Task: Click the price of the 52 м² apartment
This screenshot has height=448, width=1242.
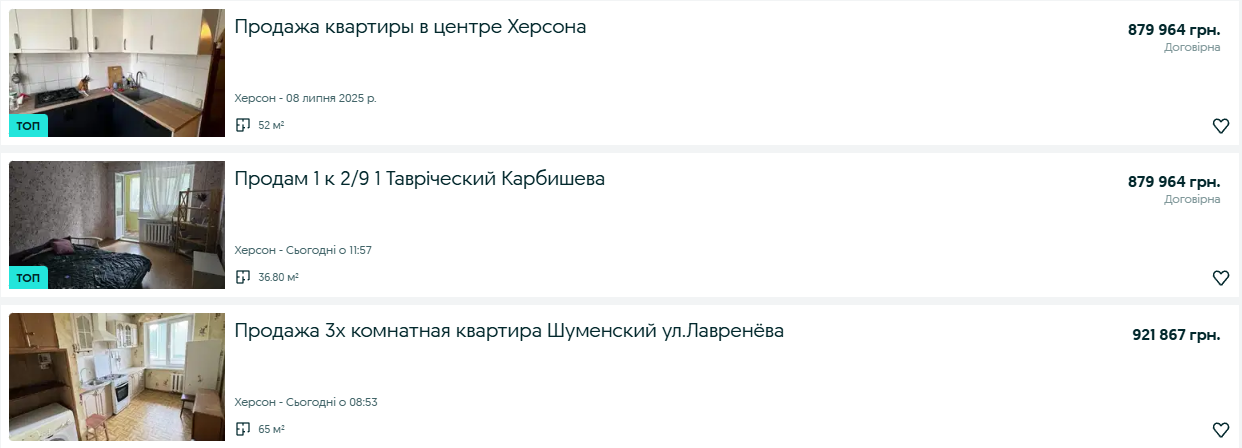Action: coord(1173,30)
